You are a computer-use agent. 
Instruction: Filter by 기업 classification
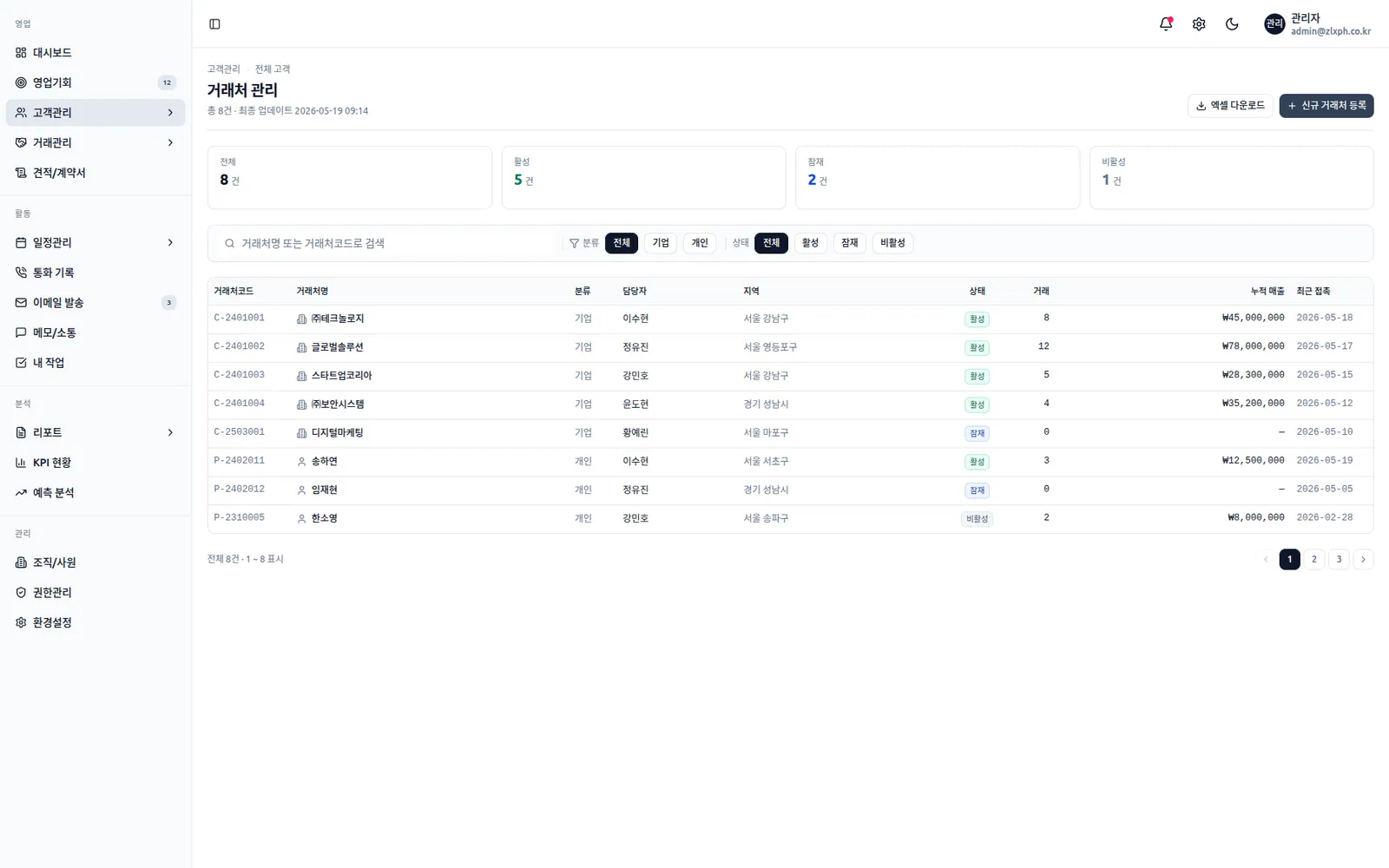click(x=661, y=243)
